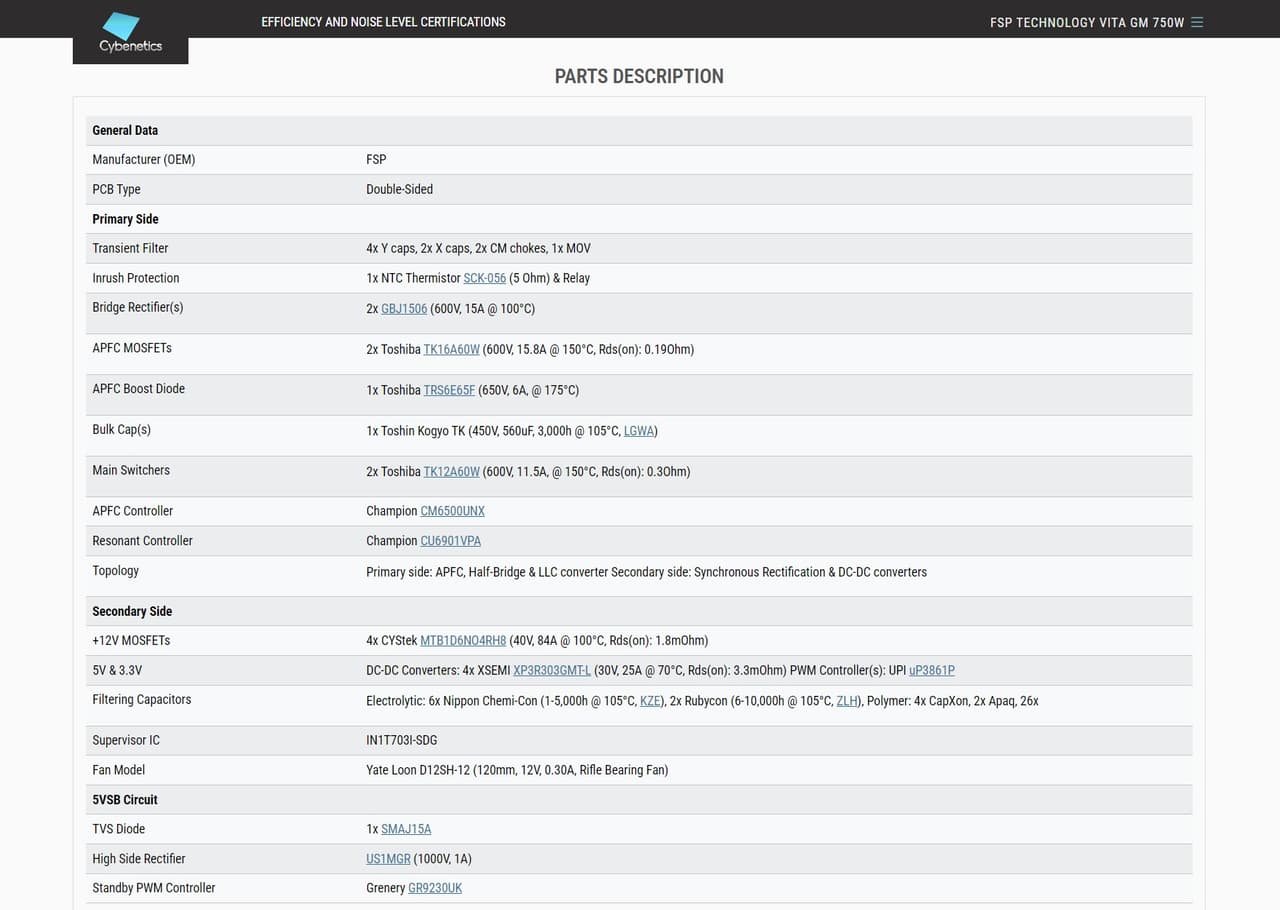Follow the GR9230UK standby controller link
Screen dimensions: 1280x910
[x=435, y=888]
